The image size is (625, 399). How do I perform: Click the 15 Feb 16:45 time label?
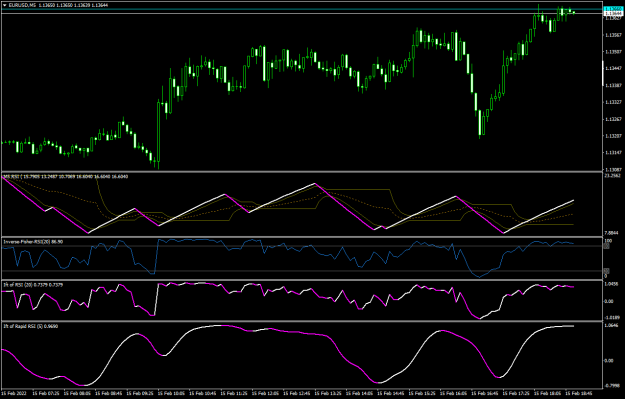[x=485, y=393]
